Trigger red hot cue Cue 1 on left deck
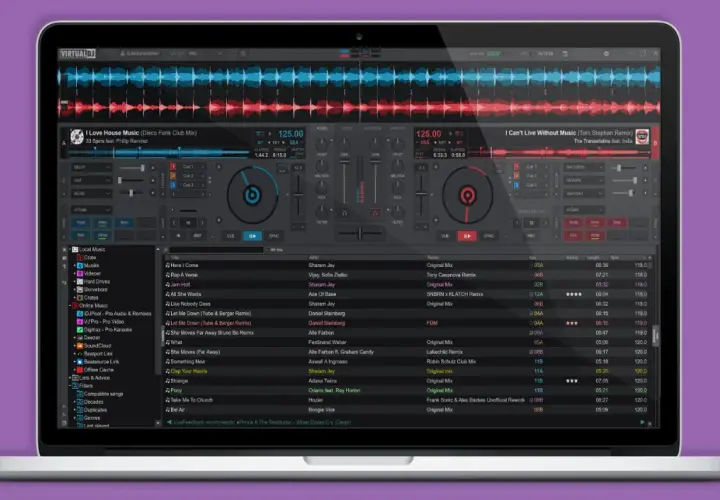Image resolution: width=720 pixels, height=500 pixels. 173,167
